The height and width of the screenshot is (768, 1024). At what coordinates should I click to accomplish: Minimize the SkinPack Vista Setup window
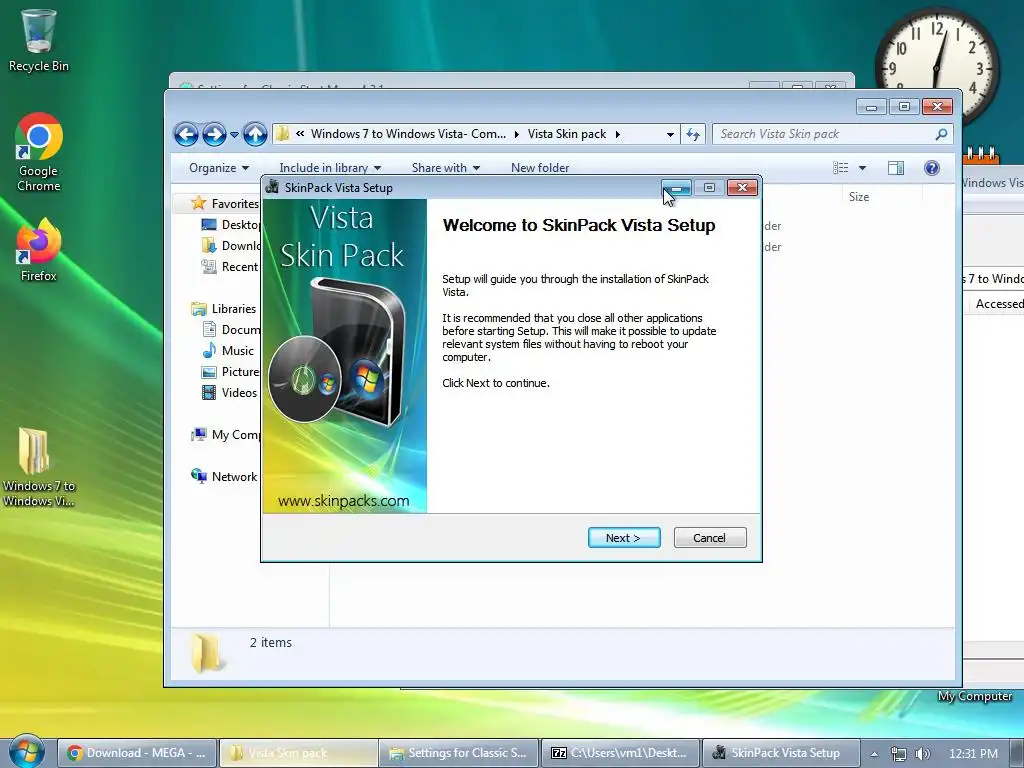coord(677,188)
